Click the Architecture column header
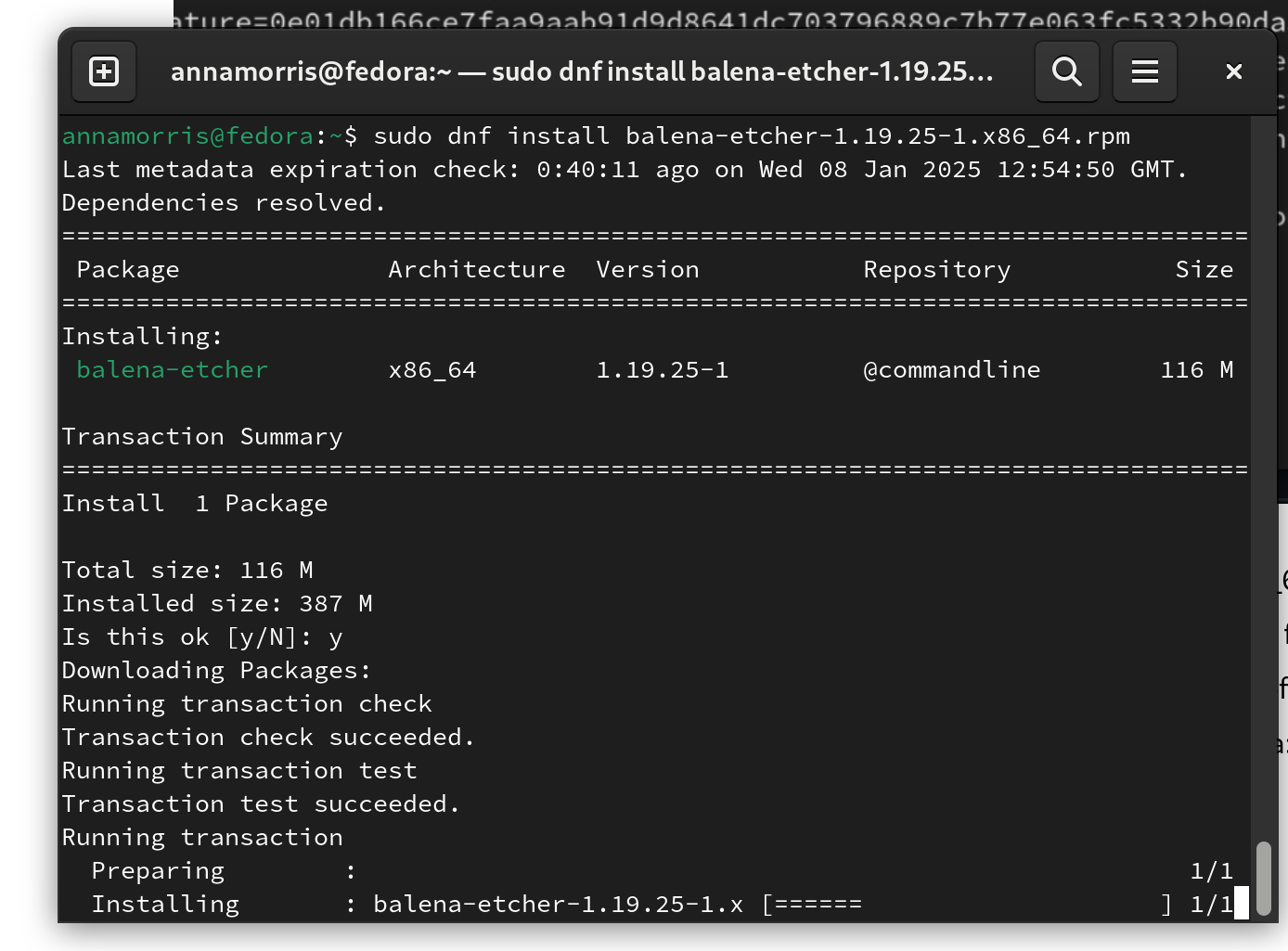This screenshot has width=1288, height=951. click(477, 270)
